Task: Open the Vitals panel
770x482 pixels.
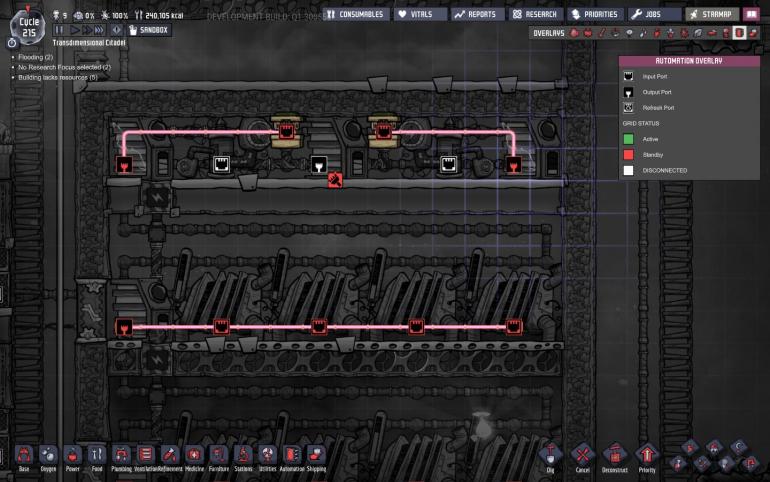Action: pyautogui.click(x=418, y=14)
